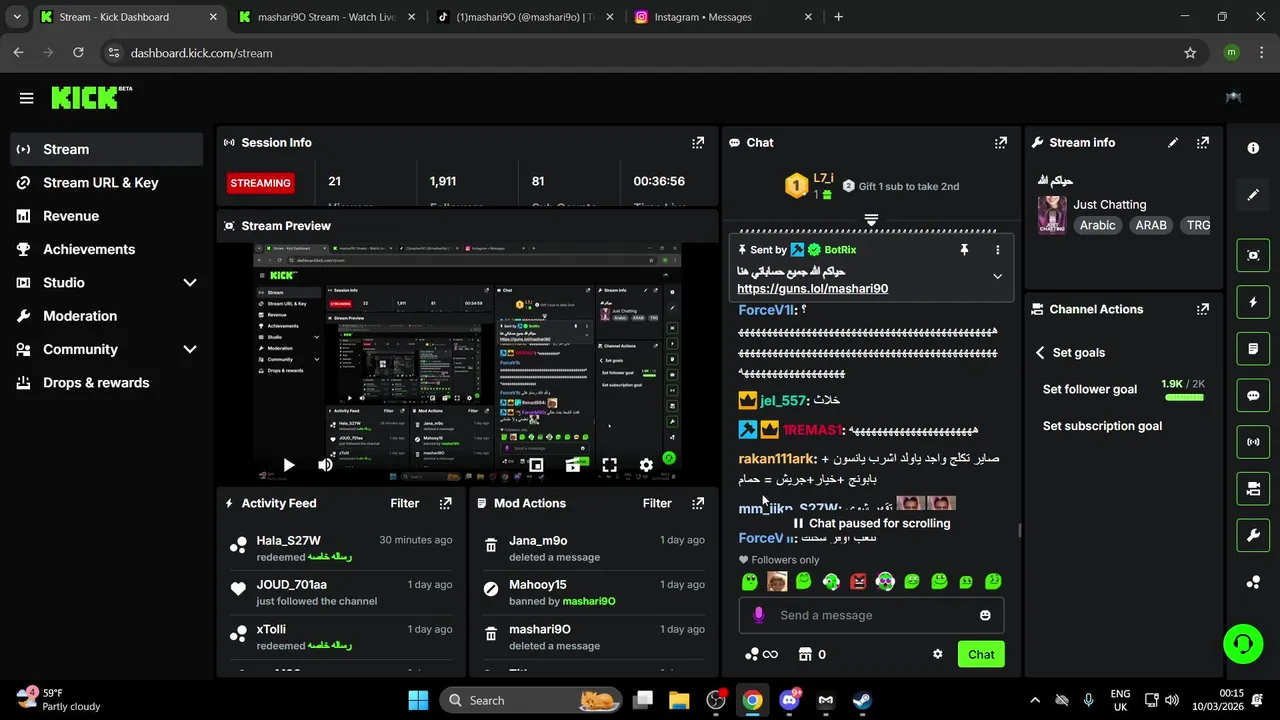Click the lightning bolt icon in the right rail
This screenshot has width=1280, height=720.
click(1253, 302)
